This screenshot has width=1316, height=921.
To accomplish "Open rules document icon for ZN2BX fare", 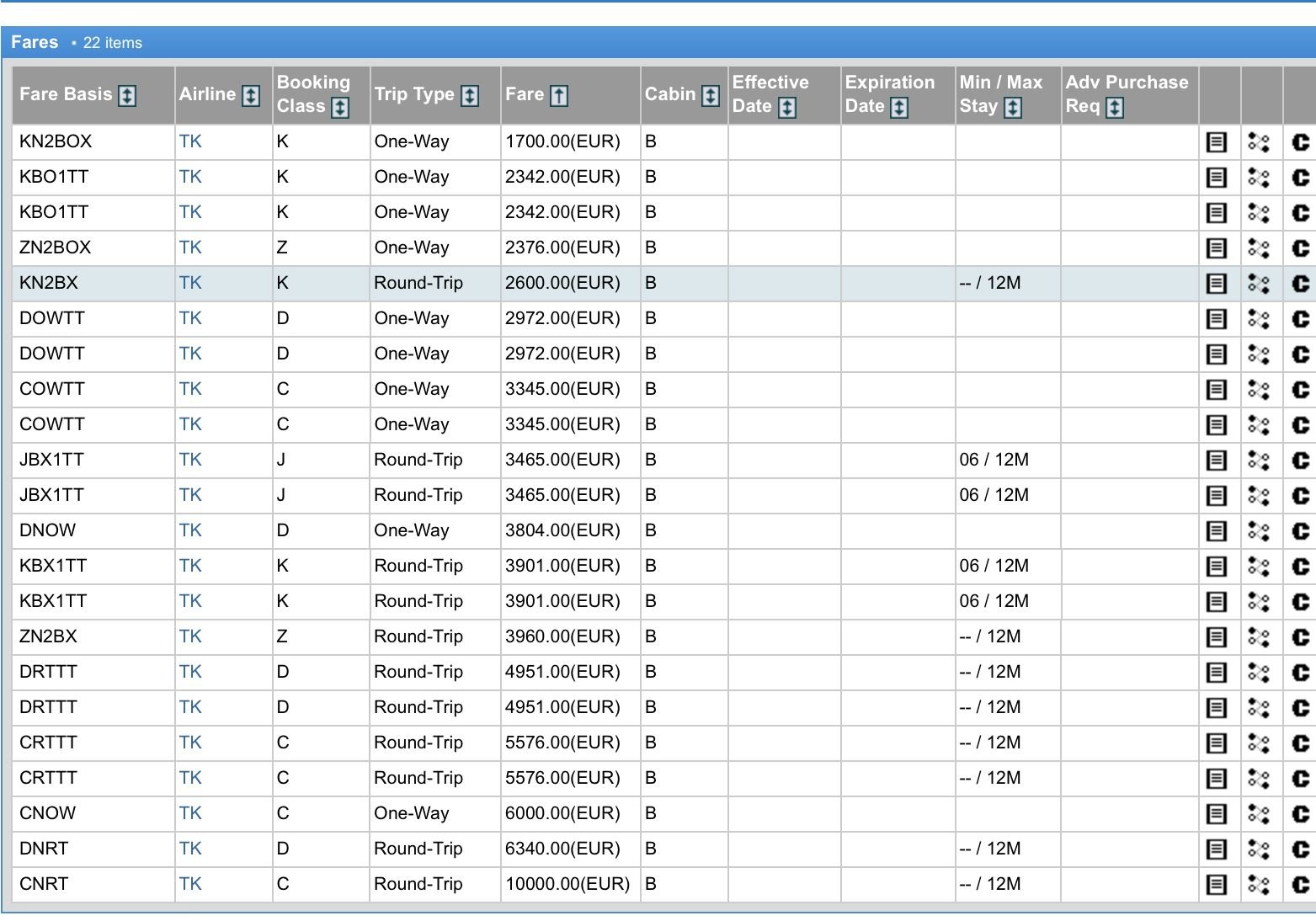I will tap(1216, 637).
